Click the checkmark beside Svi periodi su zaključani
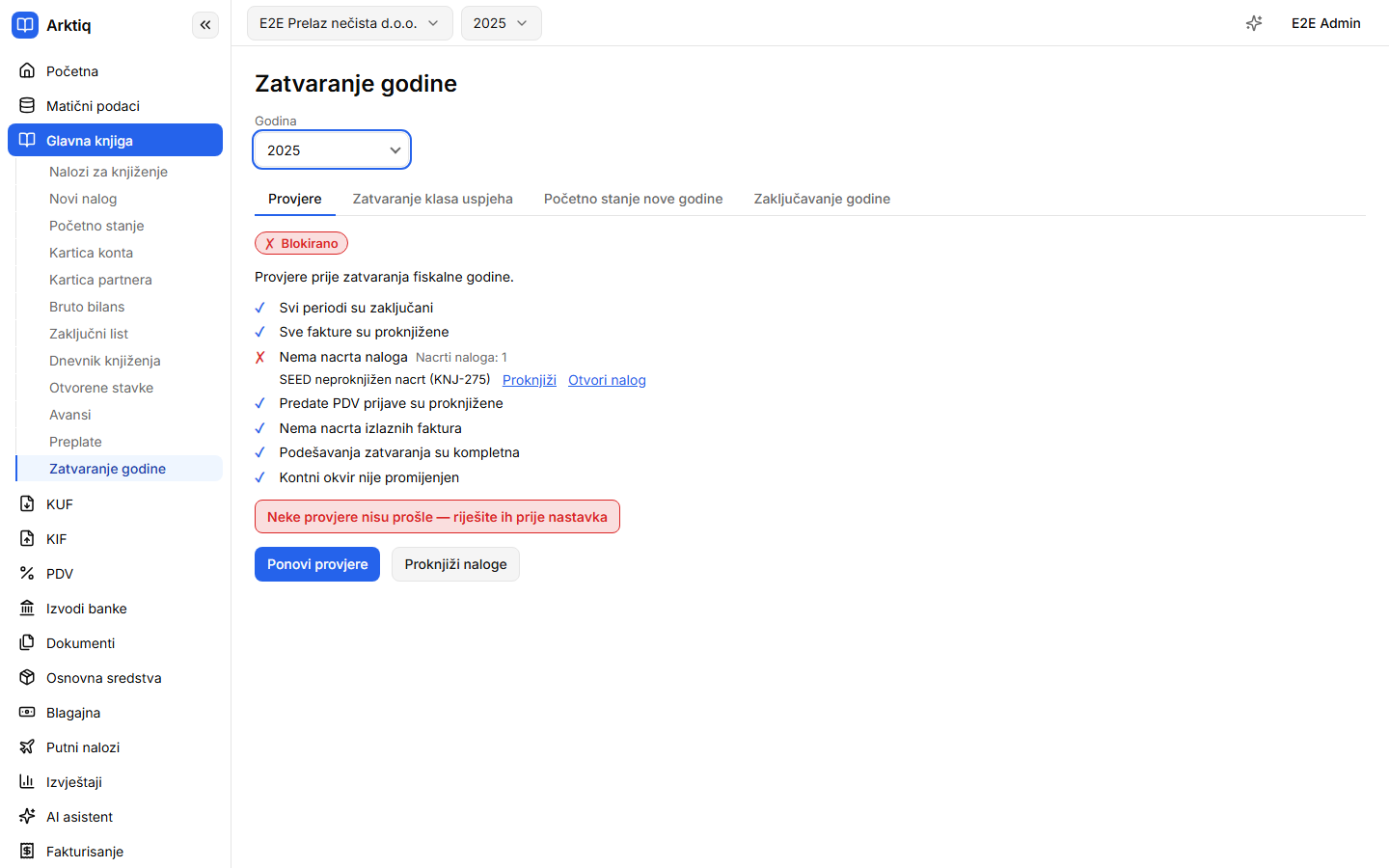1389x868 pixels. click(259, 308)
